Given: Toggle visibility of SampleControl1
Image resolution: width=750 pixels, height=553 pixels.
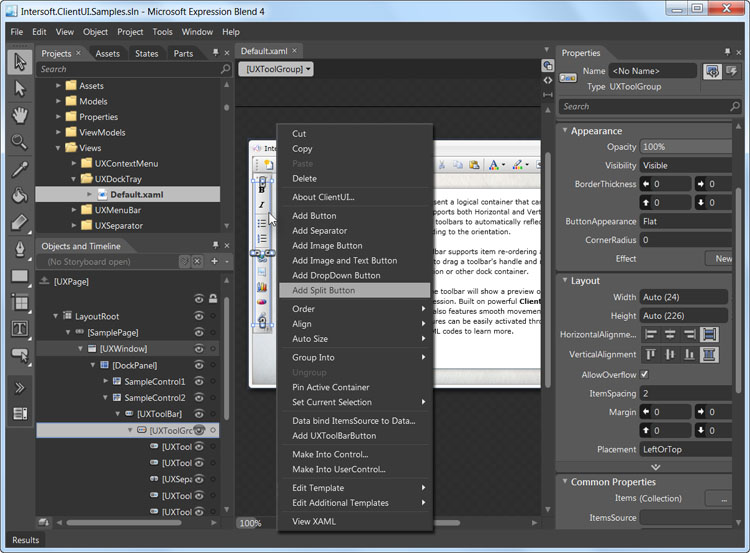Looking at the screenshot, I should point(199,381).
